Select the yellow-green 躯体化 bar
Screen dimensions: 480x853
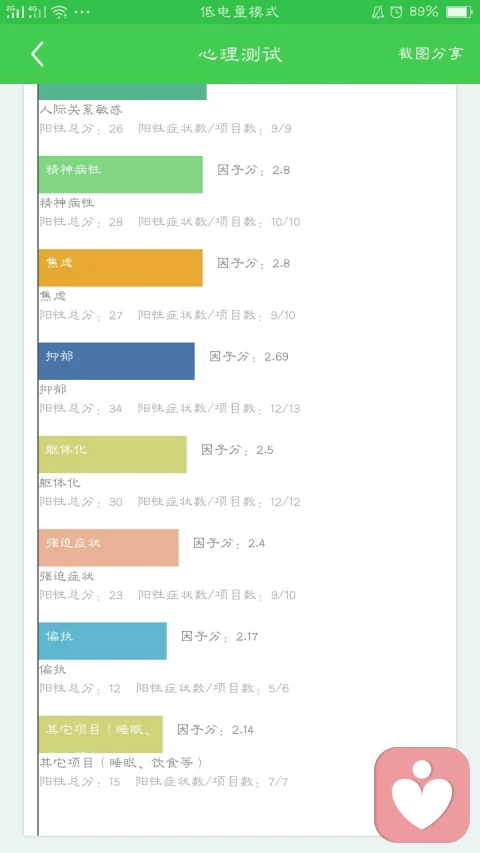tap(113, 454)
